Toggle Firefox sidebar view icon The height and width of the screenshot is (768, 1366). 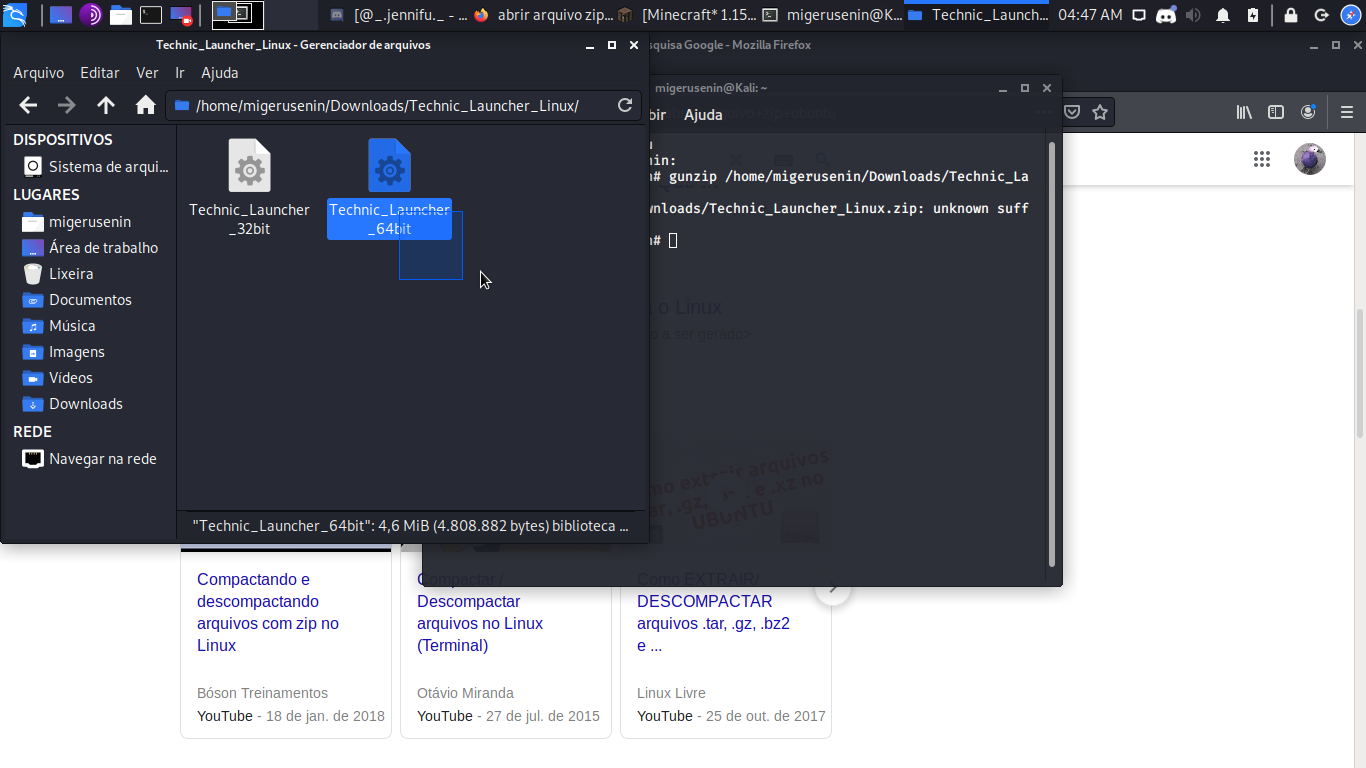tap(1276, 112)
